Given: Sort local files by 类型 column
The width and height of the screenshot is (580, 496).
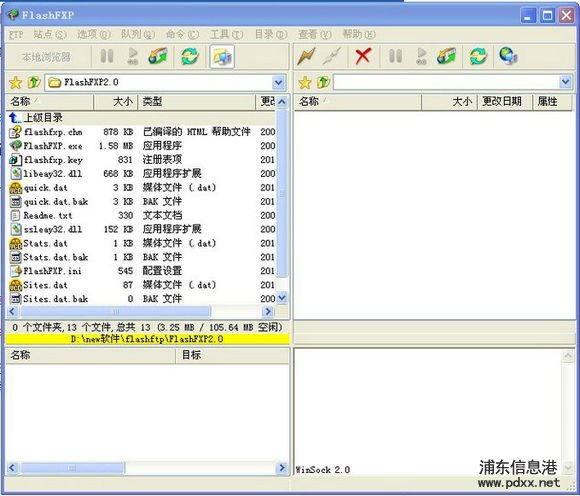Looking at the screenshot, I should click(196, 102).
